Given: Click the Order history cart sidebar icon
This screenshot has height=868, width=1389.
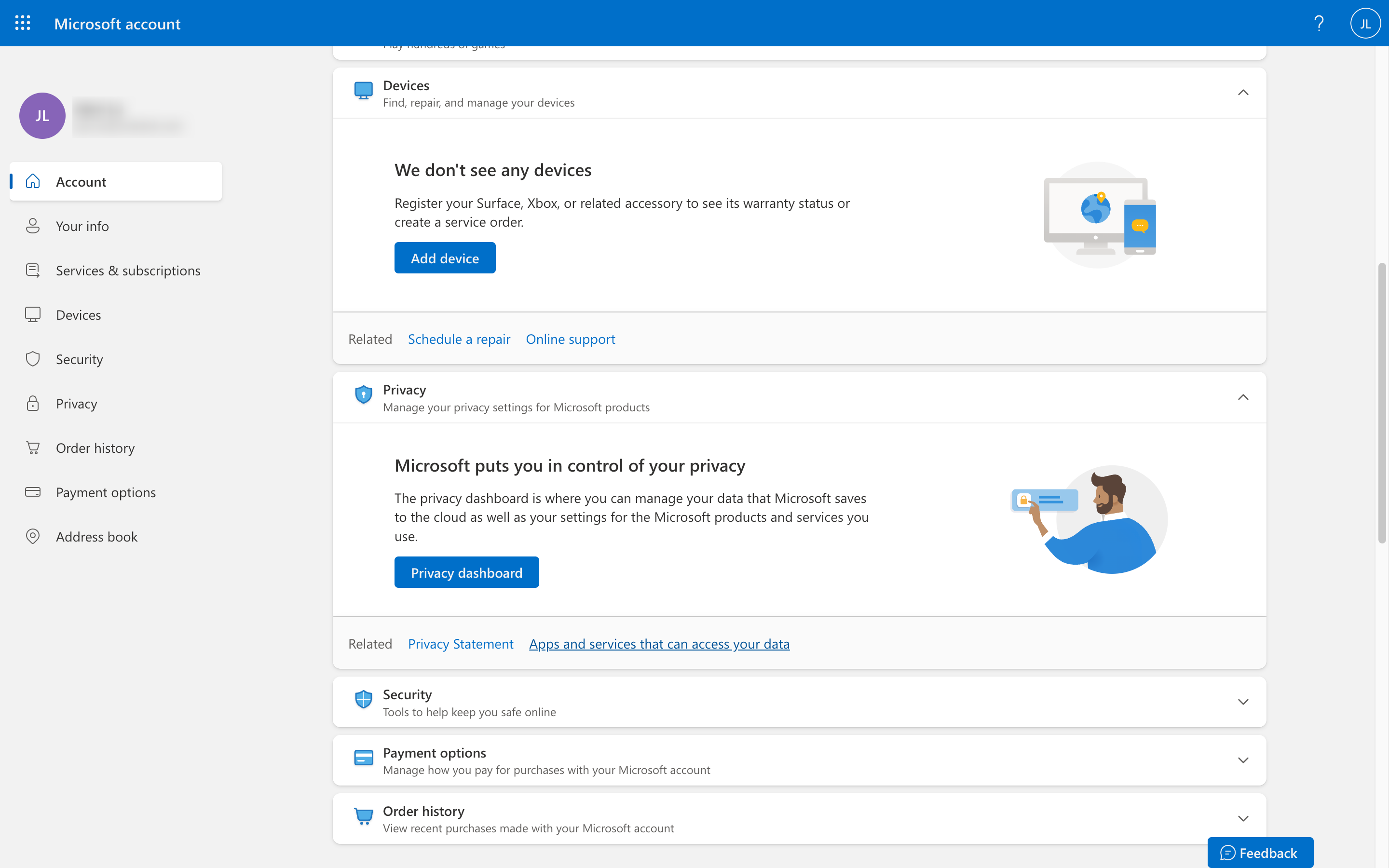Looking at the screenshot, I should (x=33, y=448).
